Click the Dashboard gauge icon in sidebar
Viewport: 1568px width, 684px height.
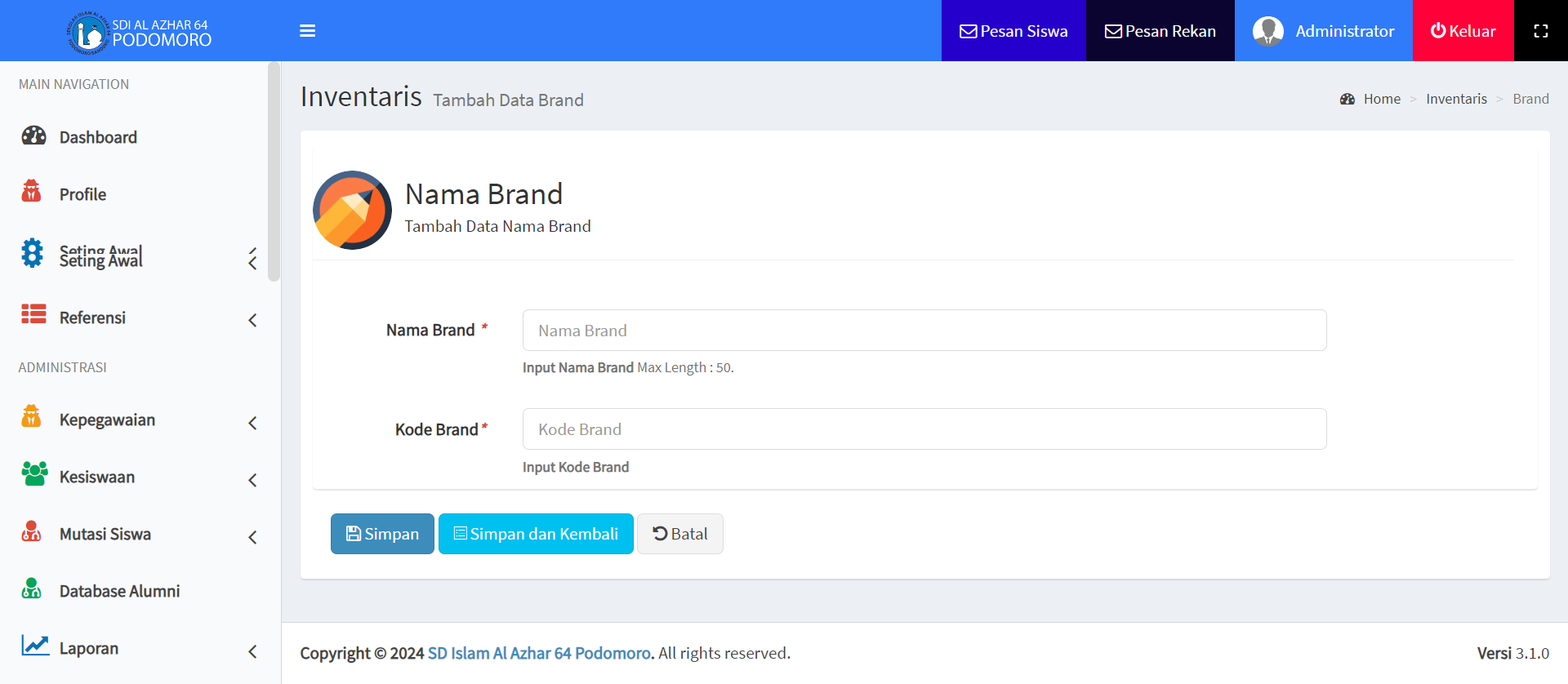point(33,135)
